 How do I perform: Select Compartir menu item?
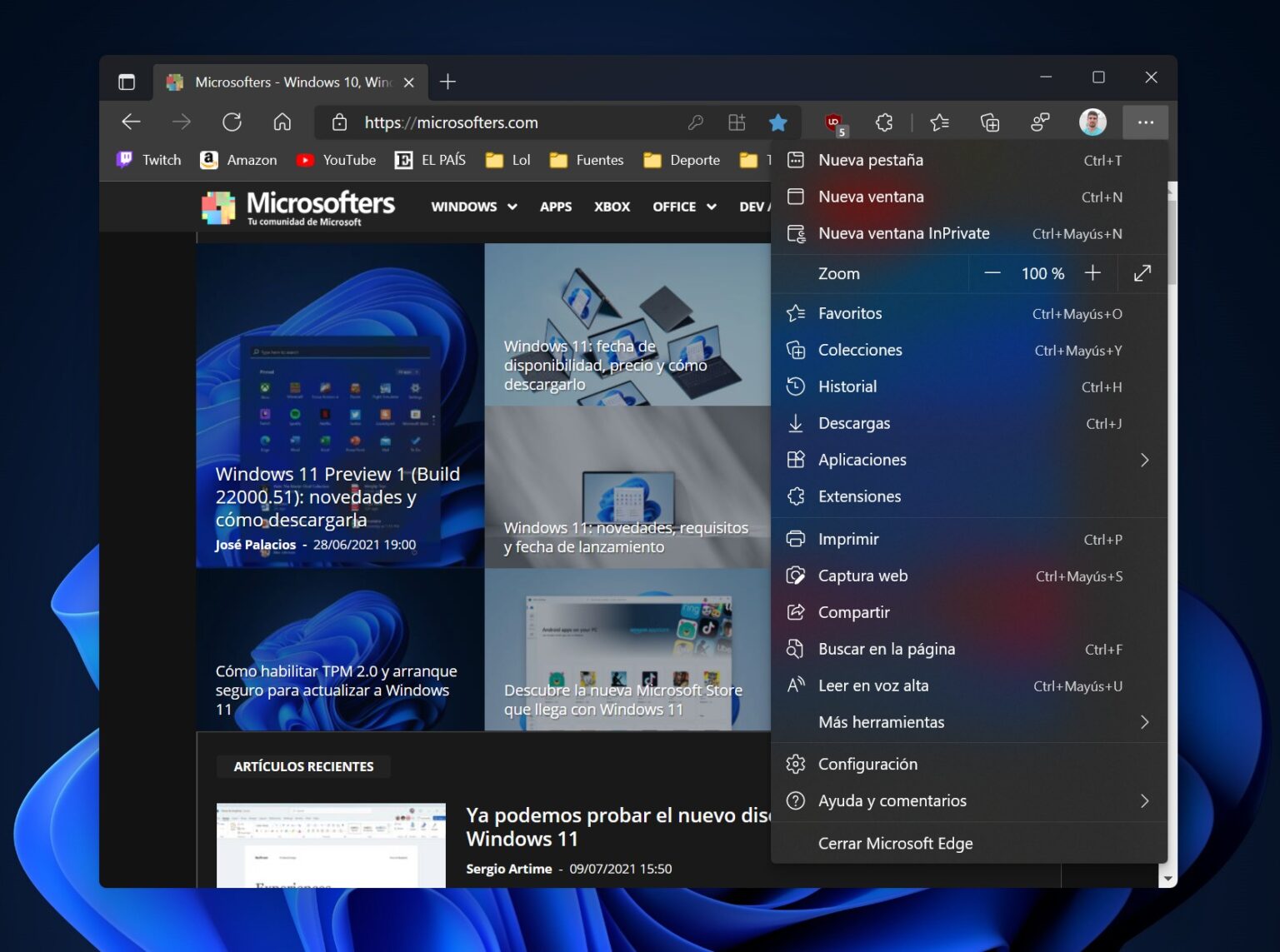tap(968, 612)
